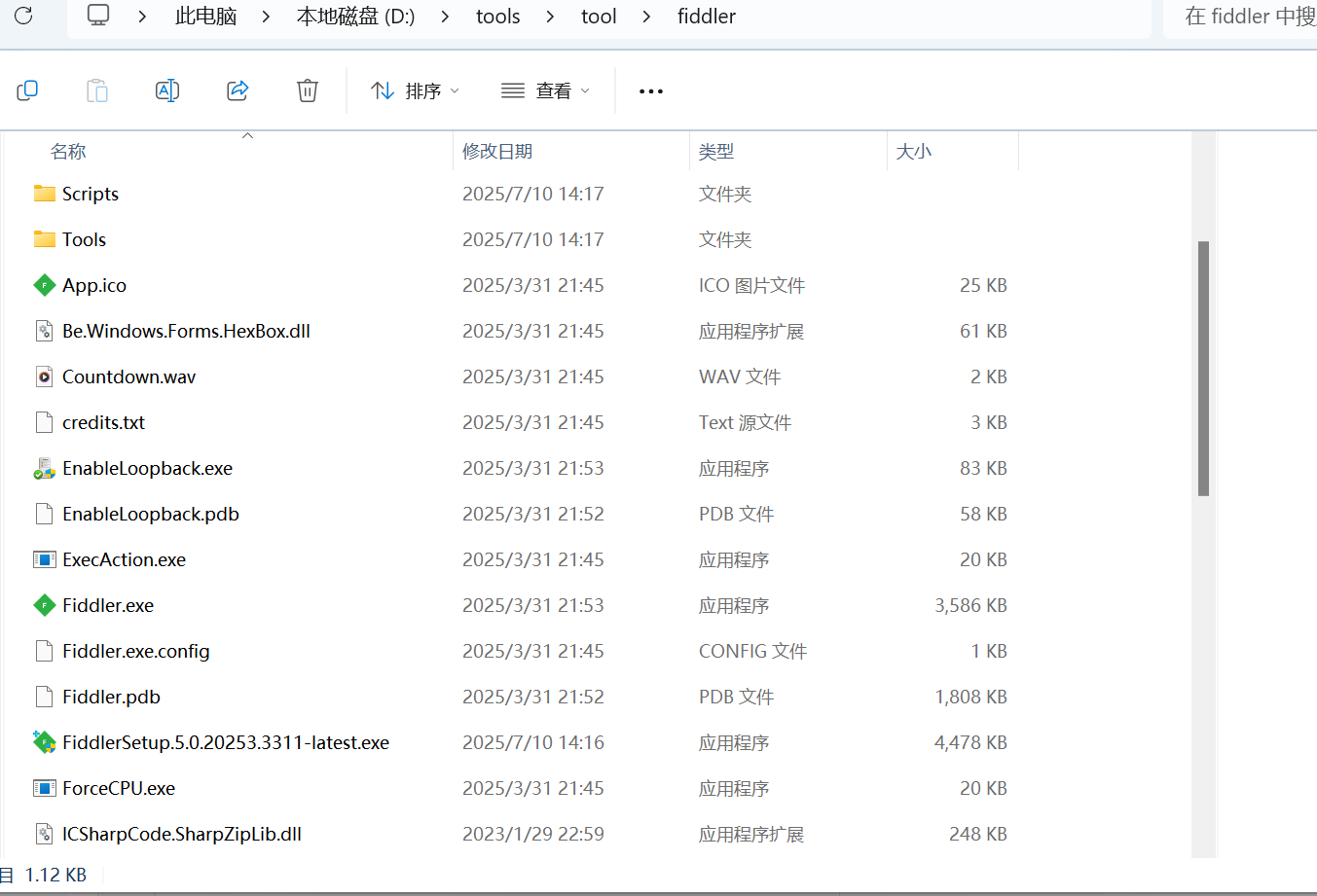
Task: Go to 本地磁盘 (D:) in the breadcrumb
Action: coord(356,17)
